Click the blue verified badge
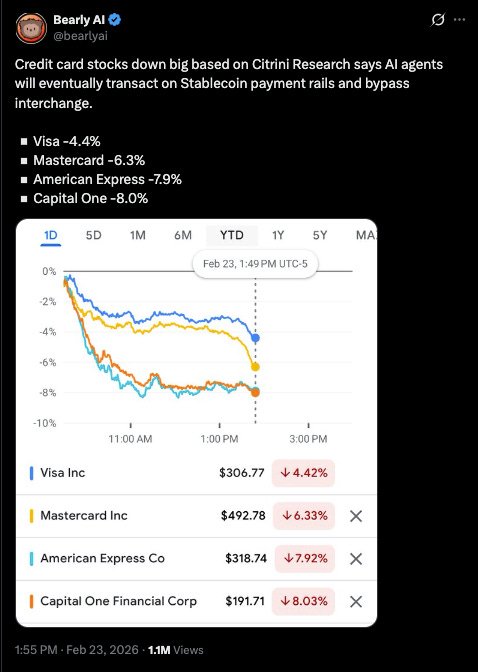478x672 pixels. 114,20
